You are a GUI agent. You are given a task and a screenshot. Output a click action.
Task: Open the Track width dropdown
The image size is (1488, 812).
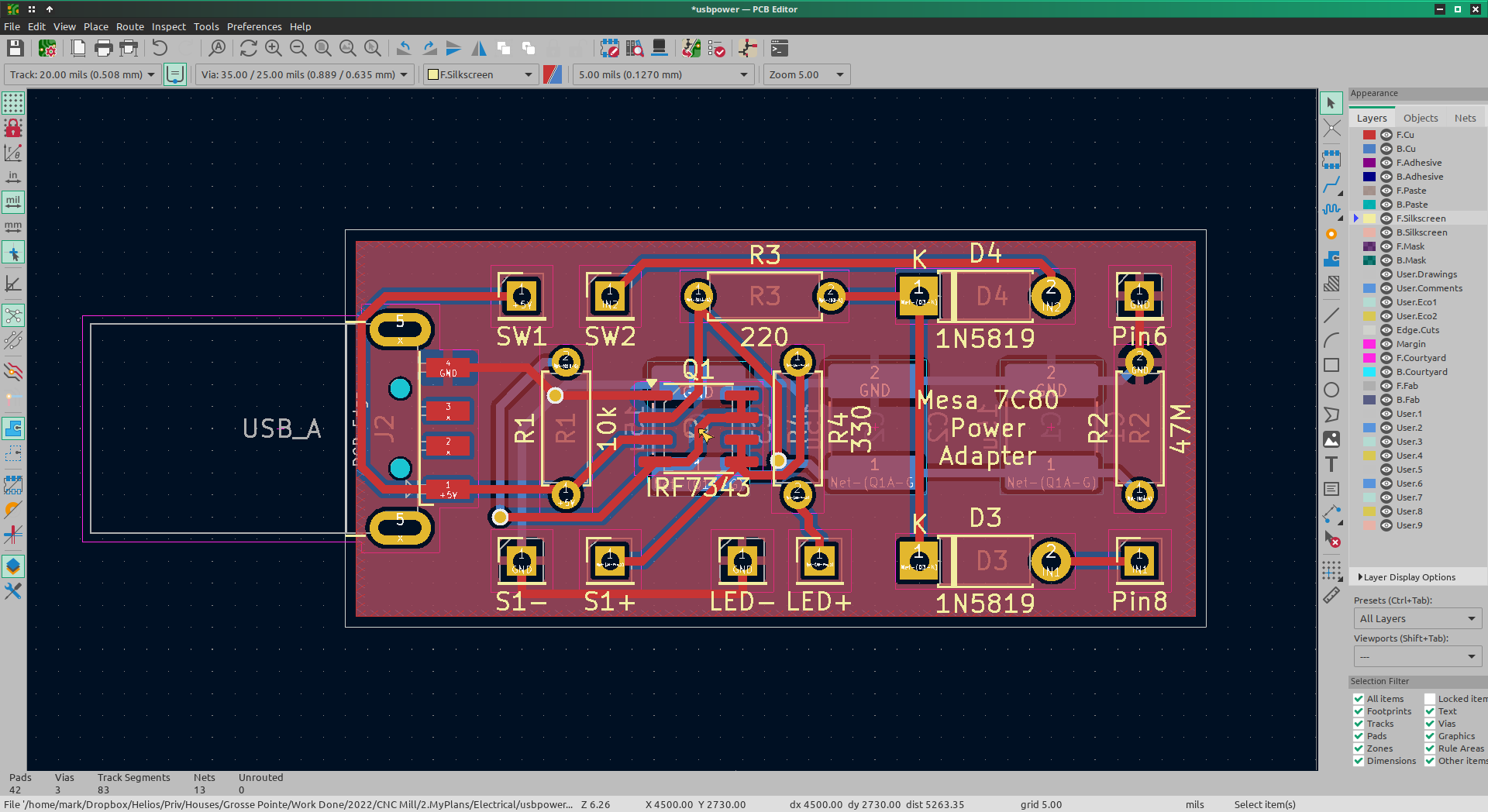click(82, 74)
